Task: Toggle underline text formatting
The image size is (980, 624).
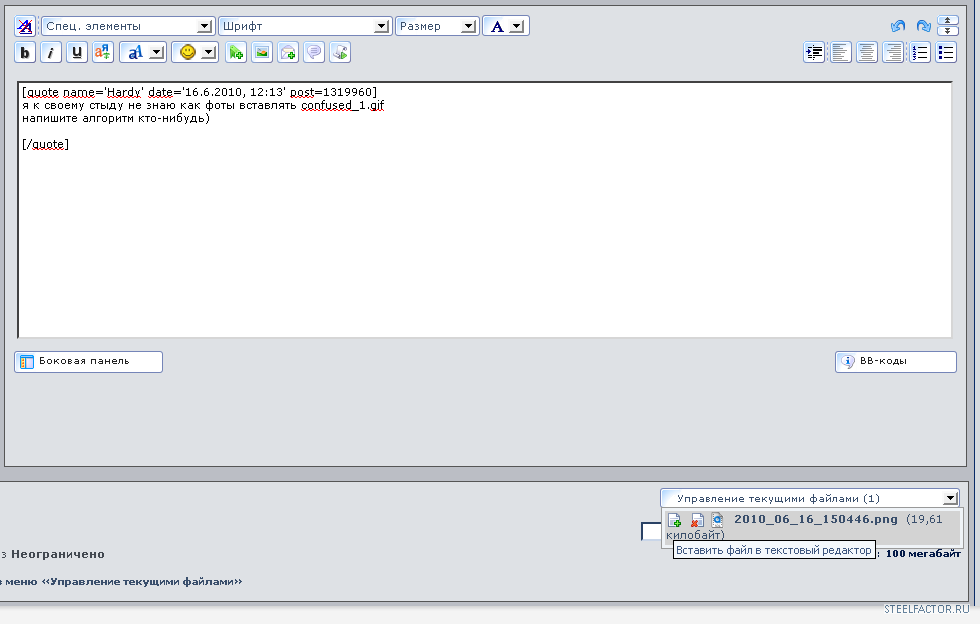Action: tap(77, 52)
